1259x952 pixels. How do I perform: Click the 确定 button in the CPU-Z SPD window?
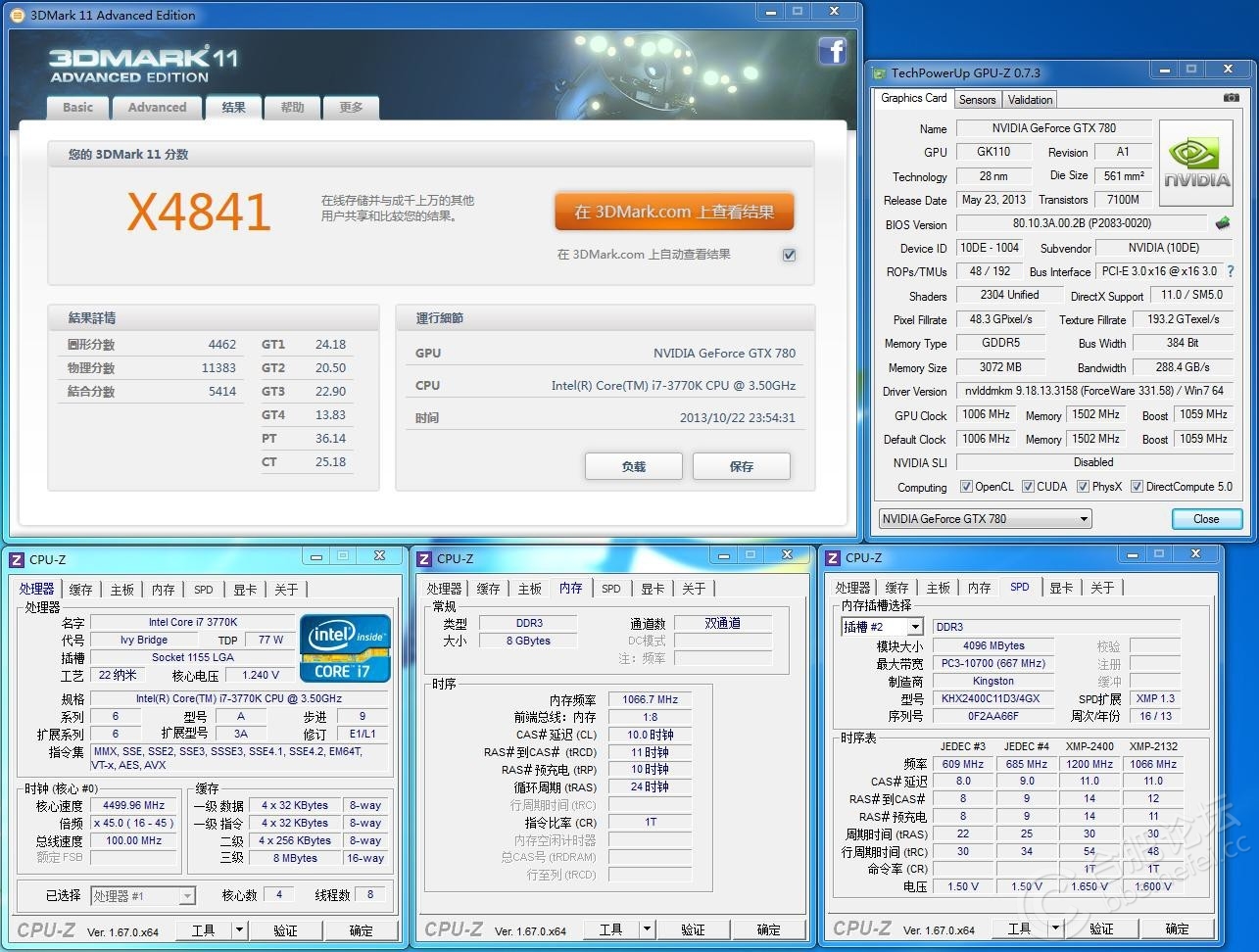pyautogui.click(x=1178, y=928)
